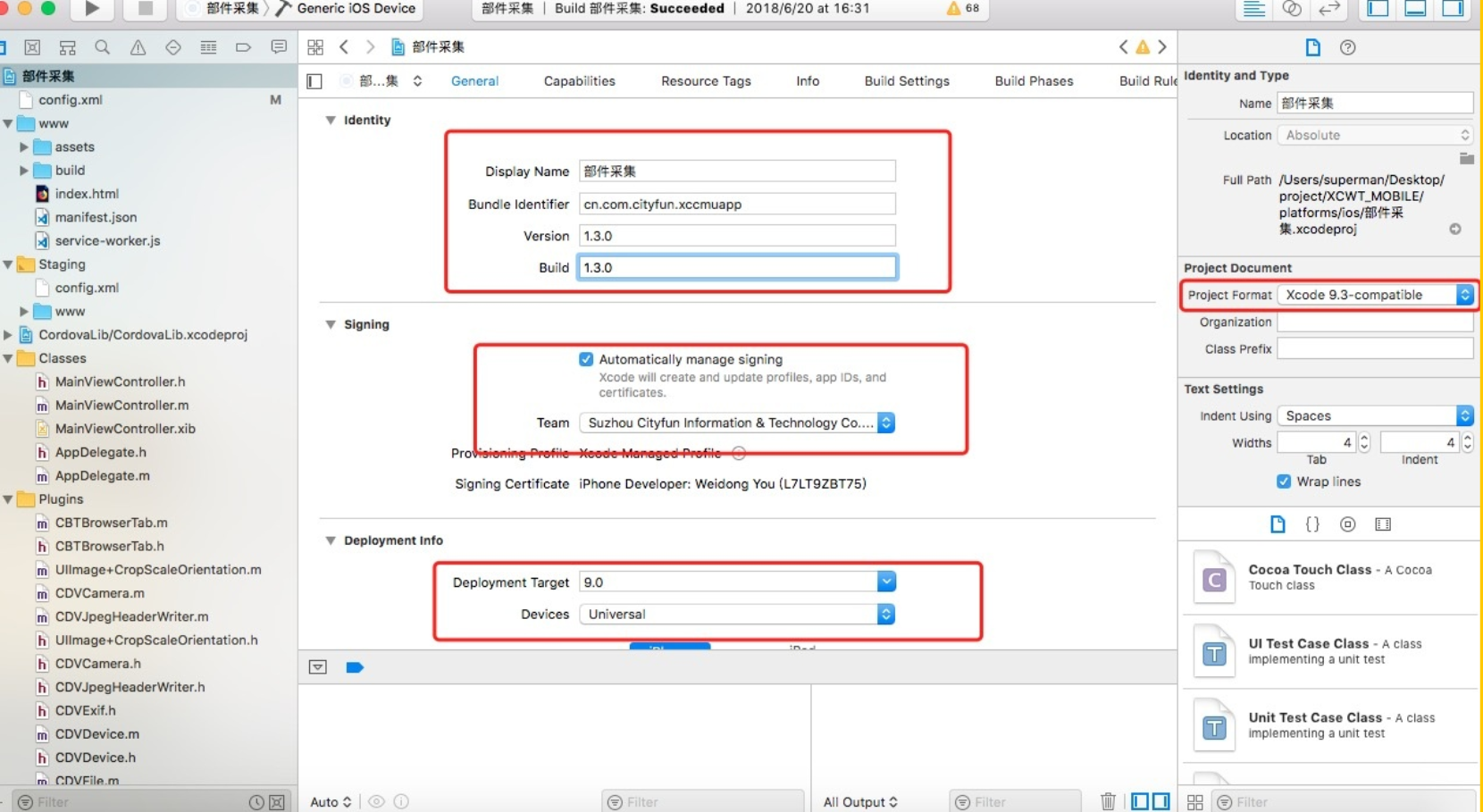The width and height of the screenshot is (1483, 812).
Task: Click the Organization field
Action: (1375, 322)
